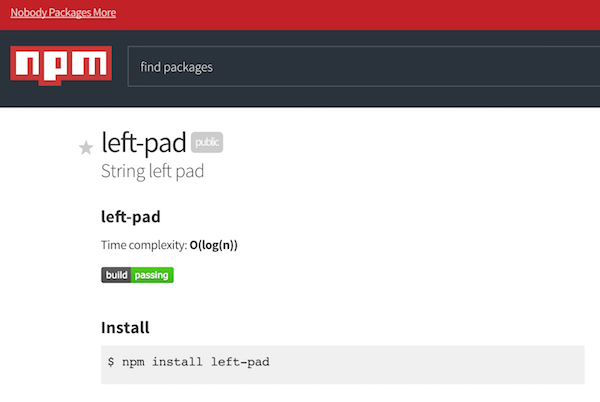Click the bold left-pad readme heading

130,217
